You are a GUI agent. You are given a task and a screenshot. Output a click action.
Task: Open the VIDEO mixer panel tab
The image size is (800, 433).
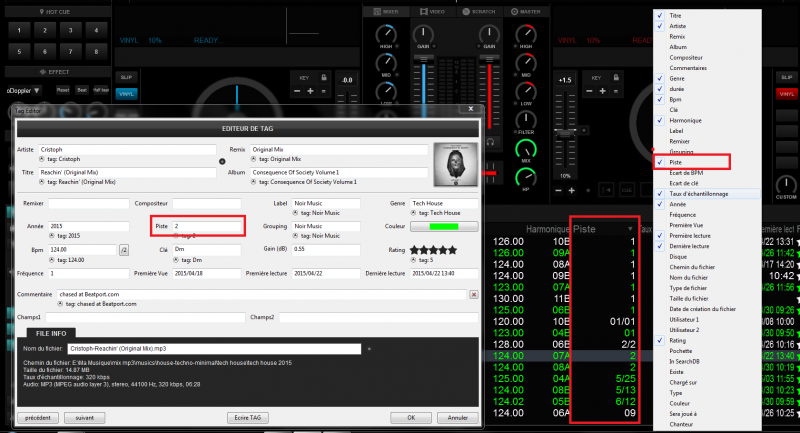(435, 11)
